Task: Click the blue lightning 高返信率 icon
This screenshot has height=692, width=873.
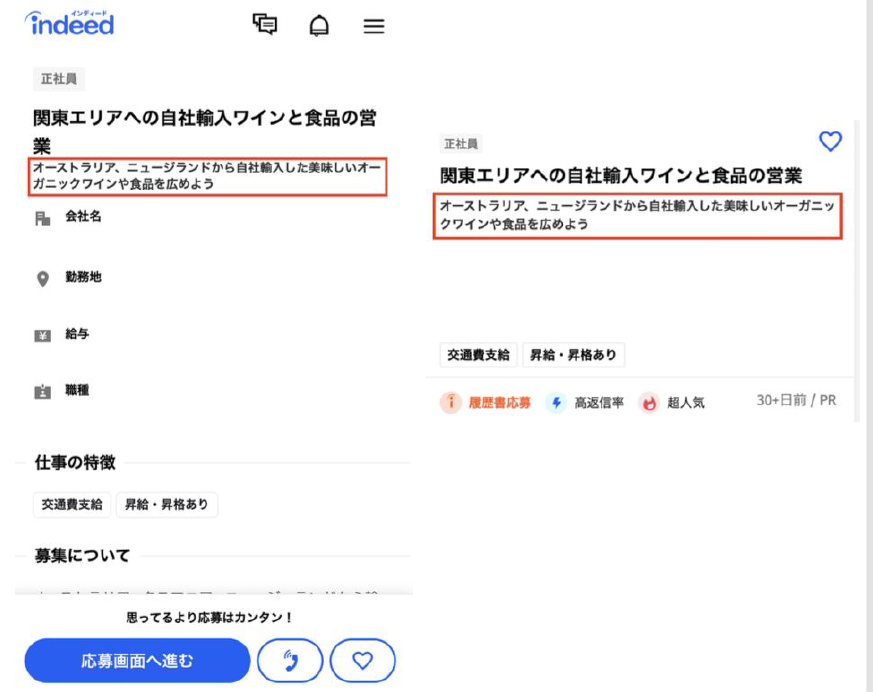Action: coord(556,402)
